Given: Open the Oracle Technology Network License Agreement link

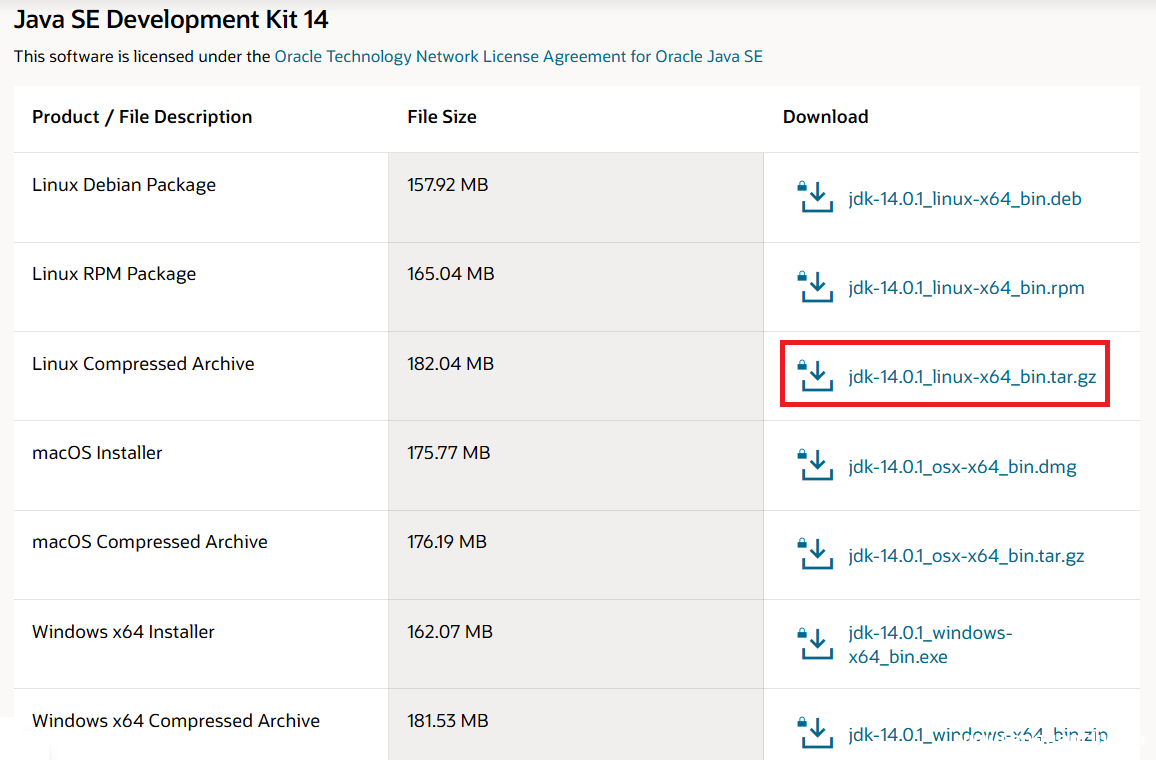Looking at the screenshot, I should [x=518, y=56].
